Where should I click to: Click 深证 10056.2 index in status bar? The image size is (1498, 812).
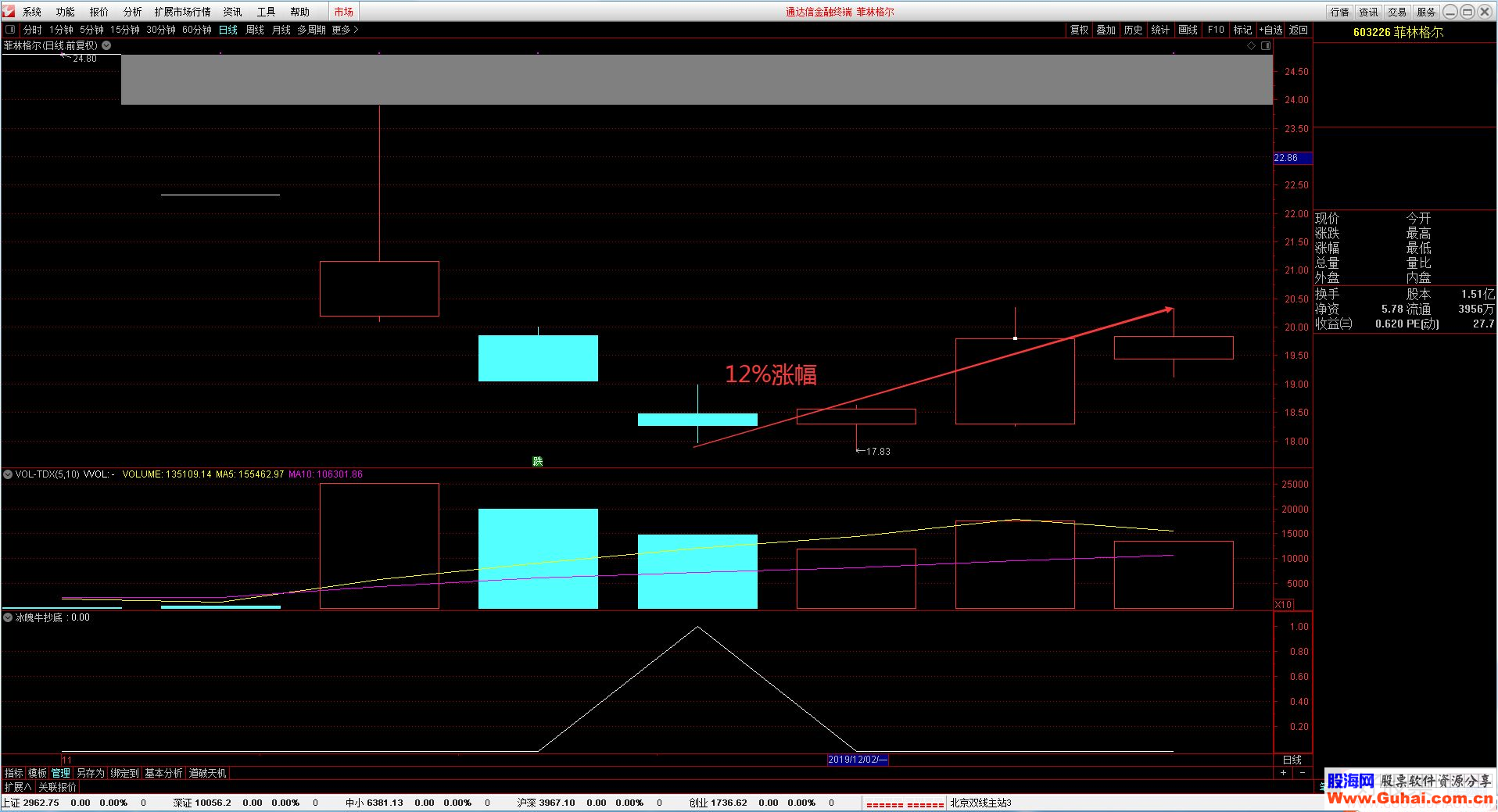[x=202, y=803]
